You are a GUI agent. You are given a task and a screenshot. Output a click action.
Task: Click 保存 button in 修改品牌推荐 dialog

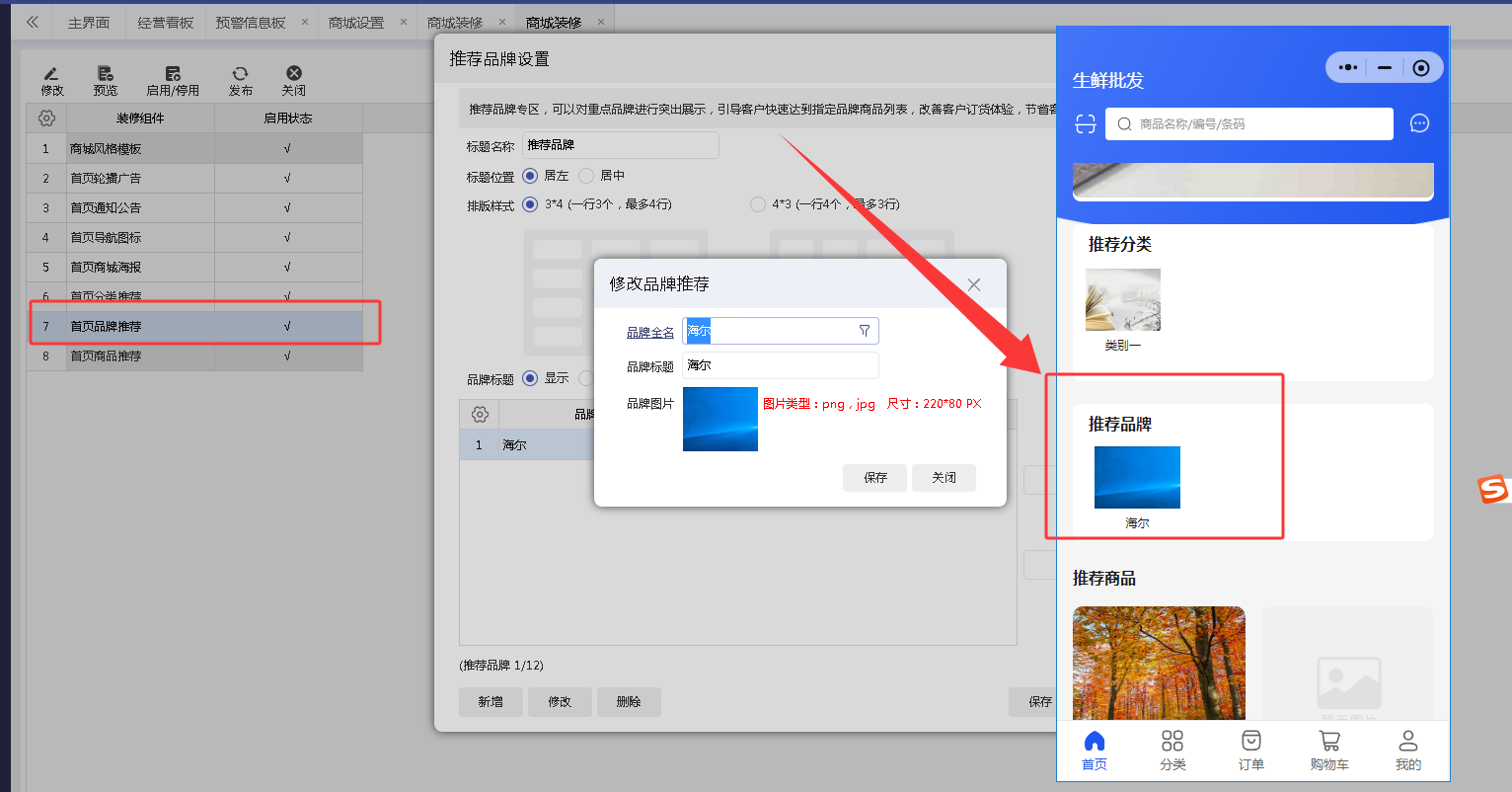pyautogui.click(x=874, y=478)
